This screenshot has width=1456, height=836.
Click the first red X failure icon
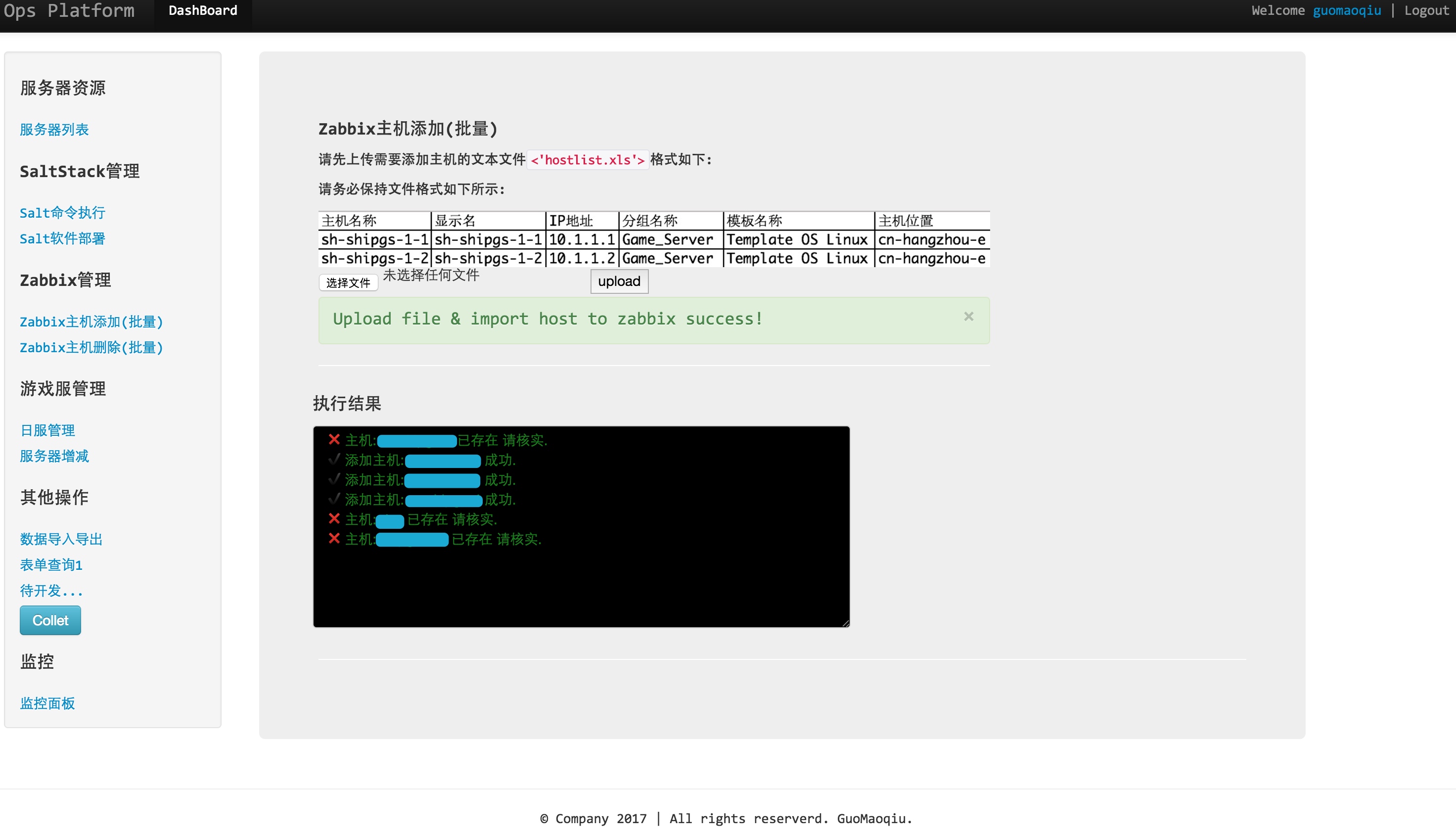pyautogui.click(x=334, y=439)
